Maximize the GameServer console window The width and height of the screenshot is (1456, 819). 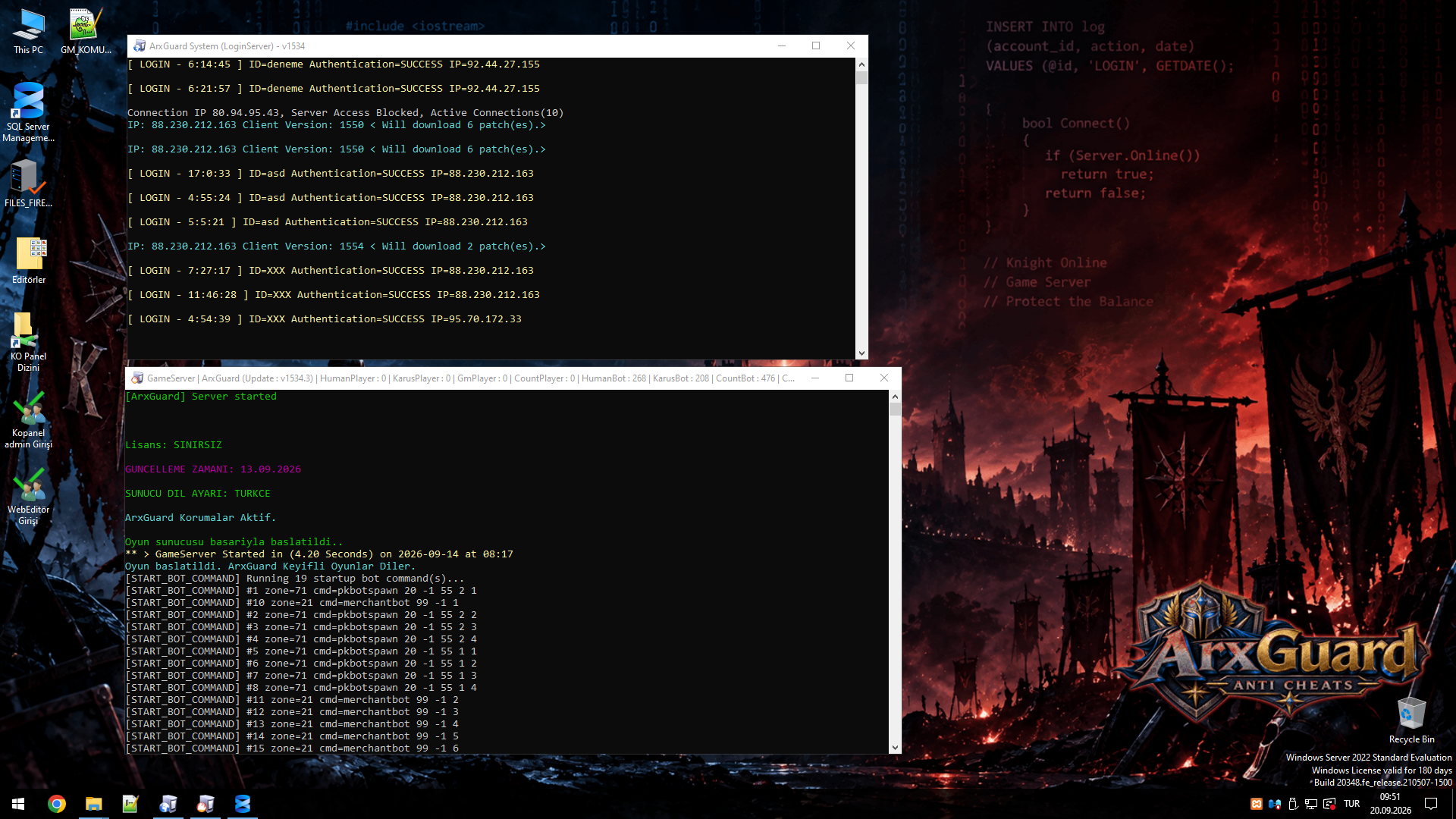click(x=849, y=378)
